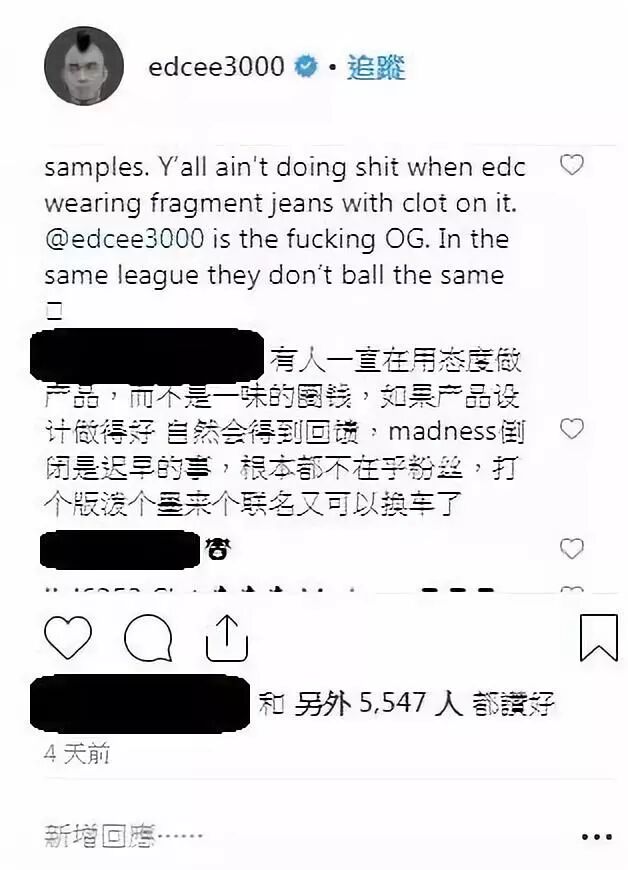The width and height of the screenshot is (628, 870).
Task: Open the redacted username beside the emoji comment
Action: [x=120, y=549]
